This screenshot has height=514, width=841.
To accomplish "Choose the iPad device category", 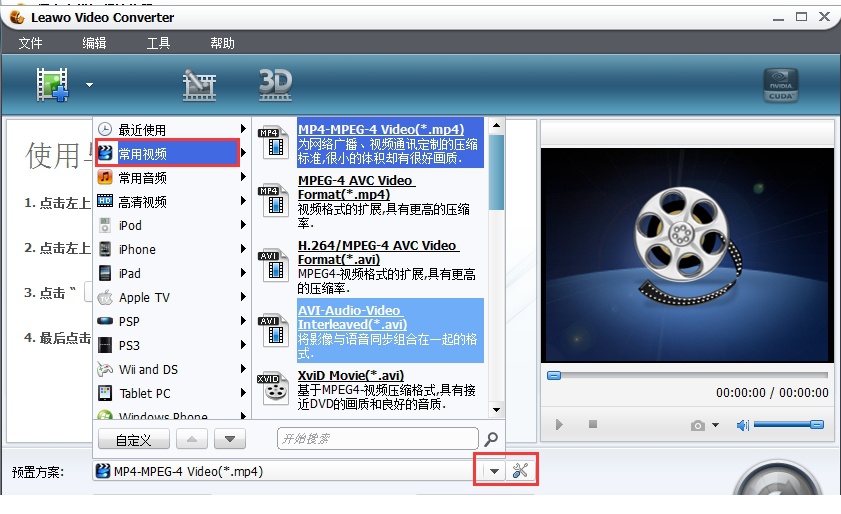I will point(171,273).
